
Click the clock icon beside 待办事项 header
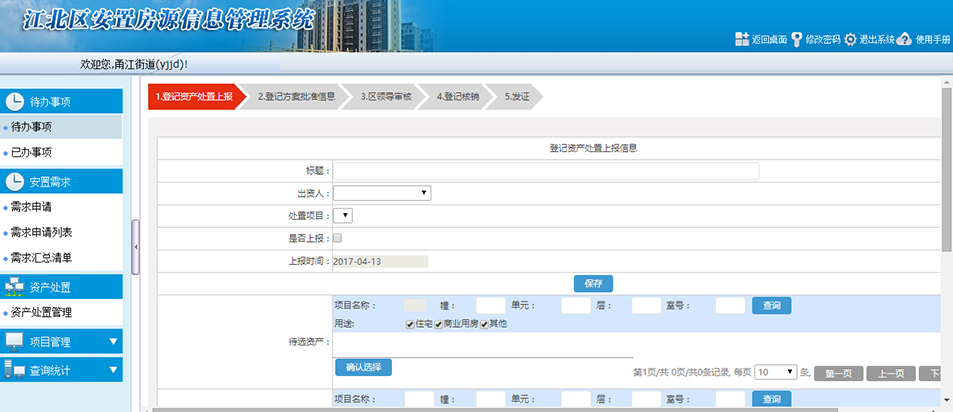(x=15, y=101)
